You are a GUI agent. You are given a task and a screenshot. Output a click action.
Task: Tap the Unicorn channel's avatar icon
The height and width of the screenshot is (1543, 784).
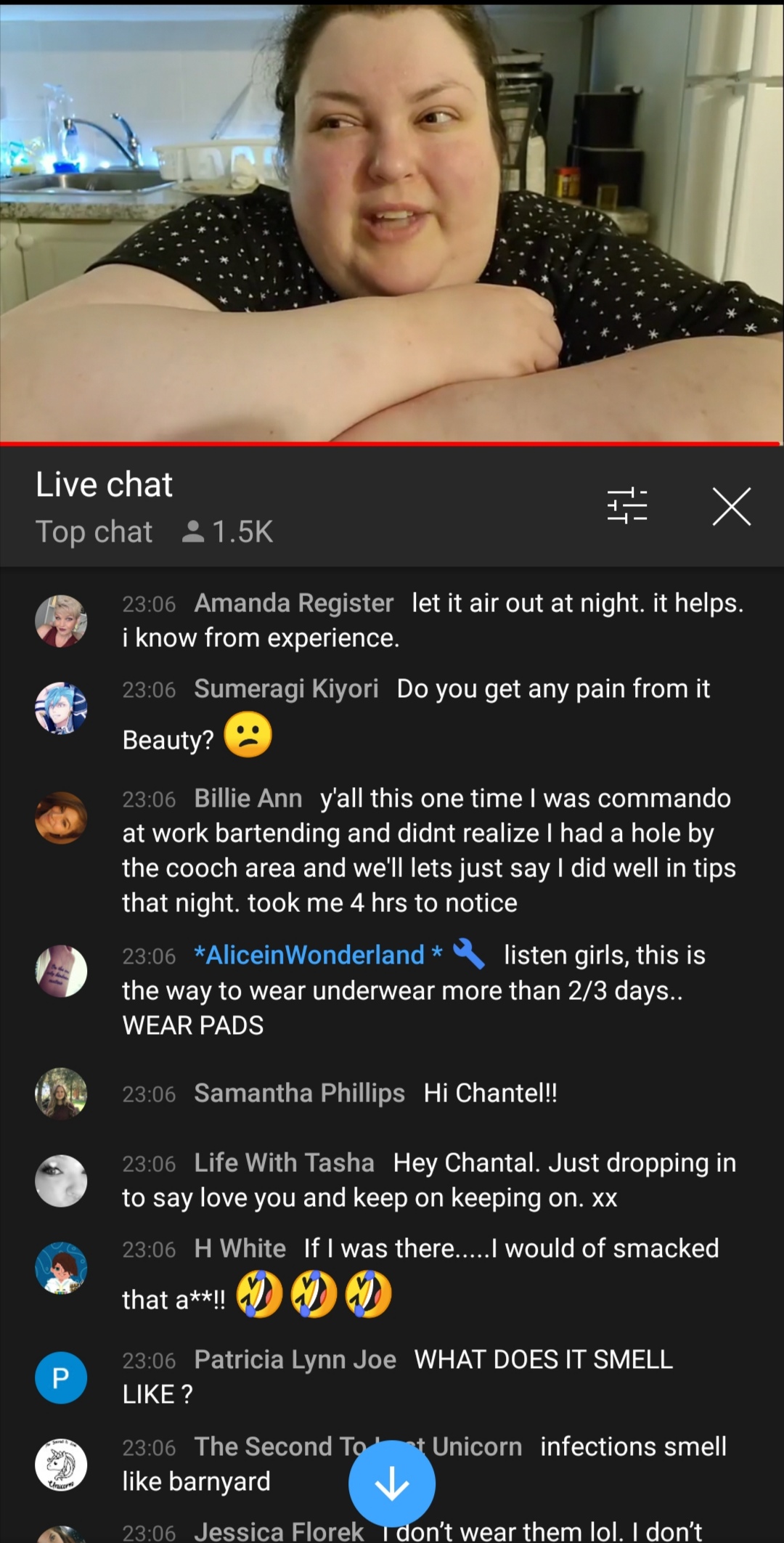pyautogui.click(x=61, y=1464)
